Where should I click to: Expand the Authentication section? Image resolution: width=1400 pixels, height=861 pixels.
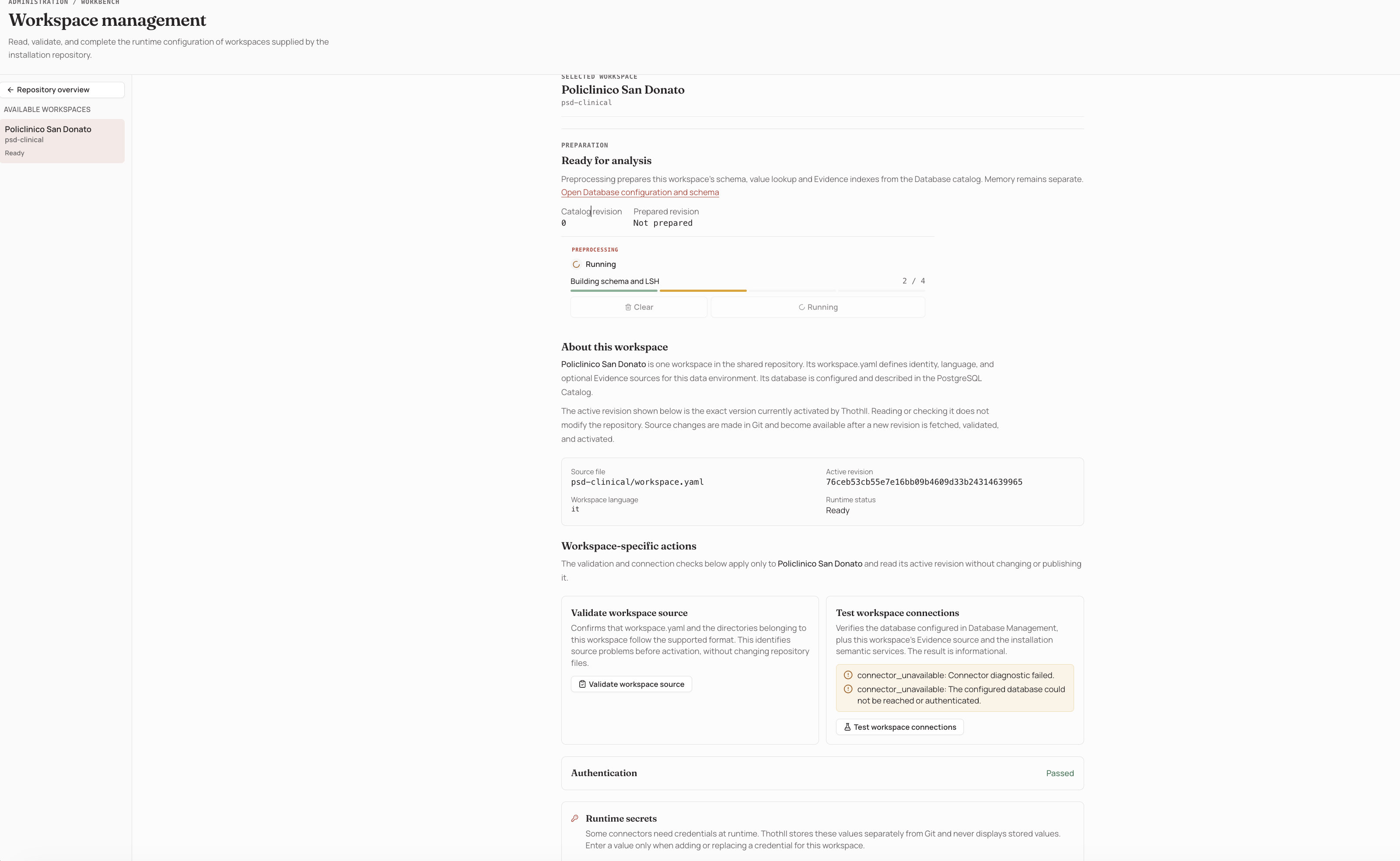(822, 773)
